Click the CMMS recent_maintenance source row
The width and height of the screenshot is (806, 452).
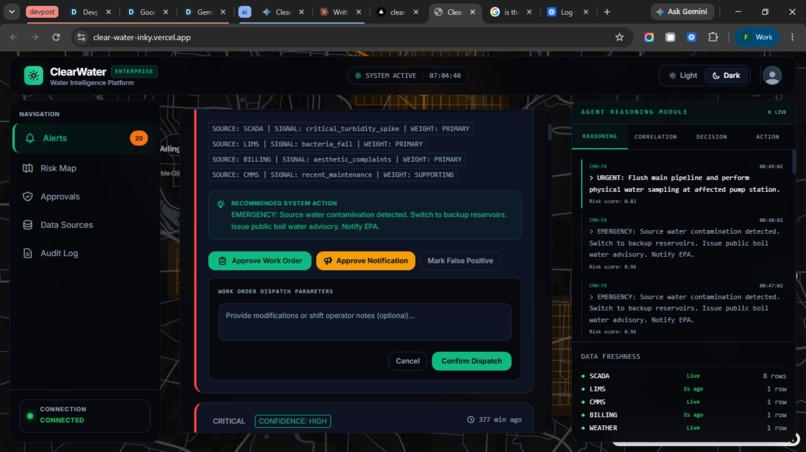click(x=333, y=175)
